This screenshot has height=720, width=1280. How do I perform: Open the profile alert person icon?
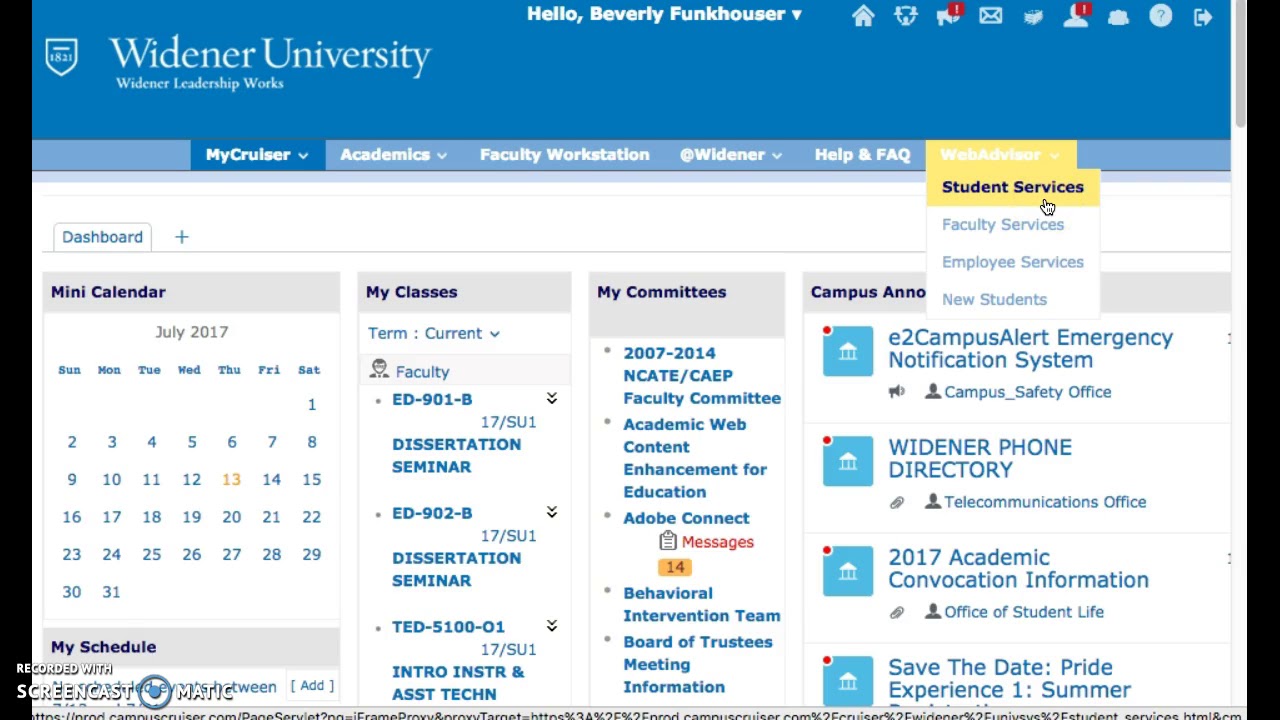click(x=1076, y=16)
